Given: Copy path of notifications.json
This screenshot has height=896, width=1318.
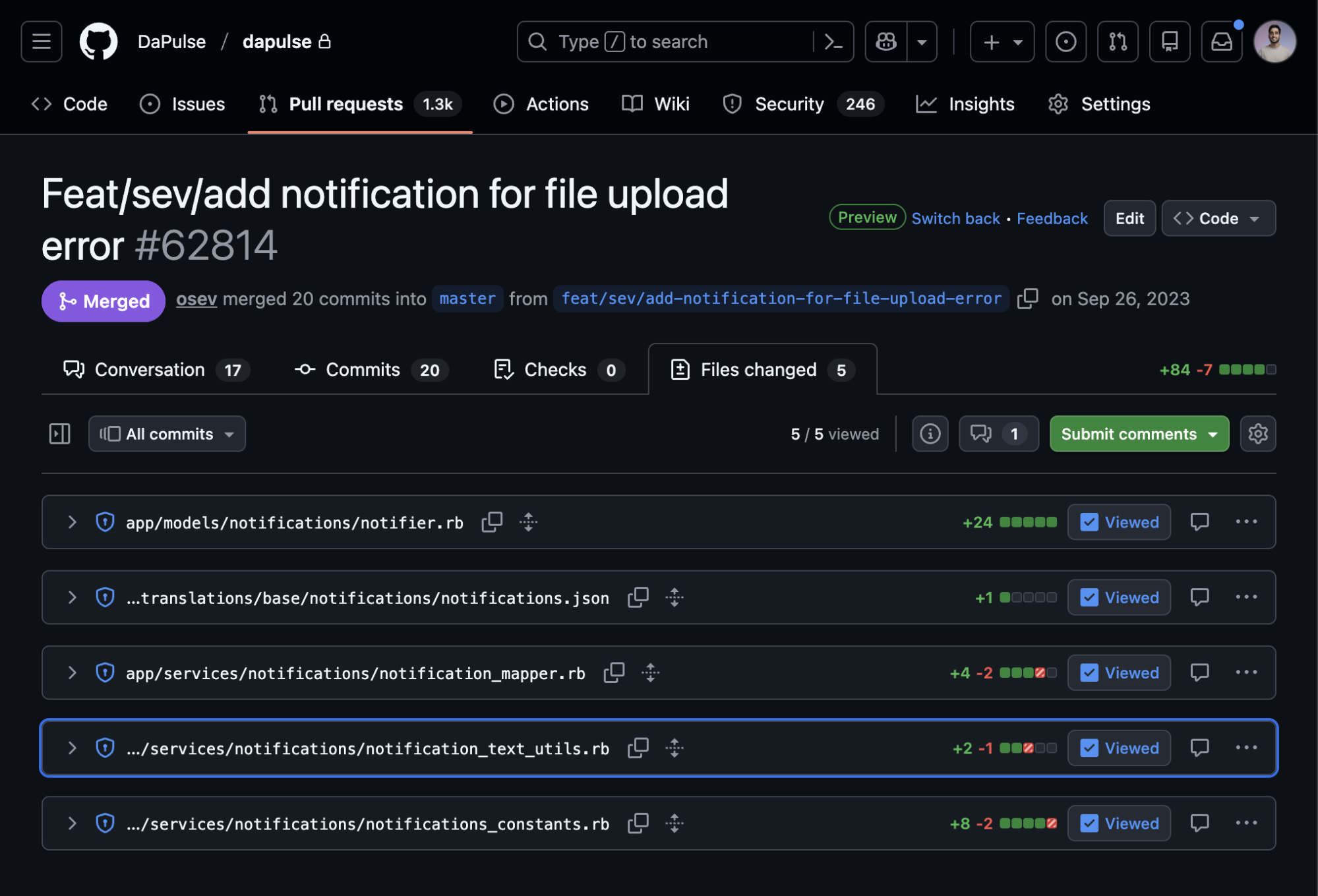Looking at the screenshot, I should pyautogui.click(x=638, y=597).
